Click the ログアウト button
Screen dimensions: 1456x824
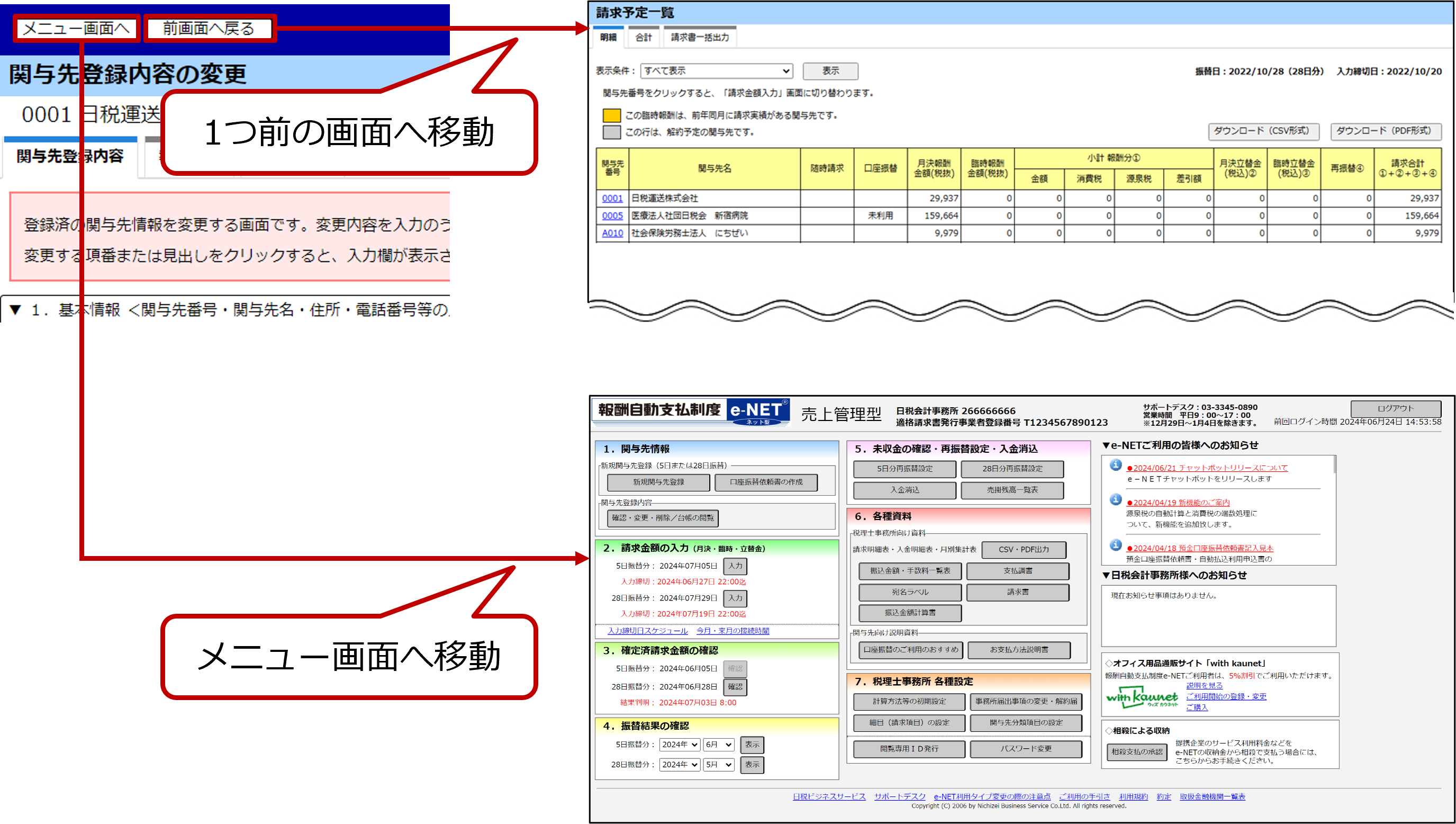coord(1395,408)
